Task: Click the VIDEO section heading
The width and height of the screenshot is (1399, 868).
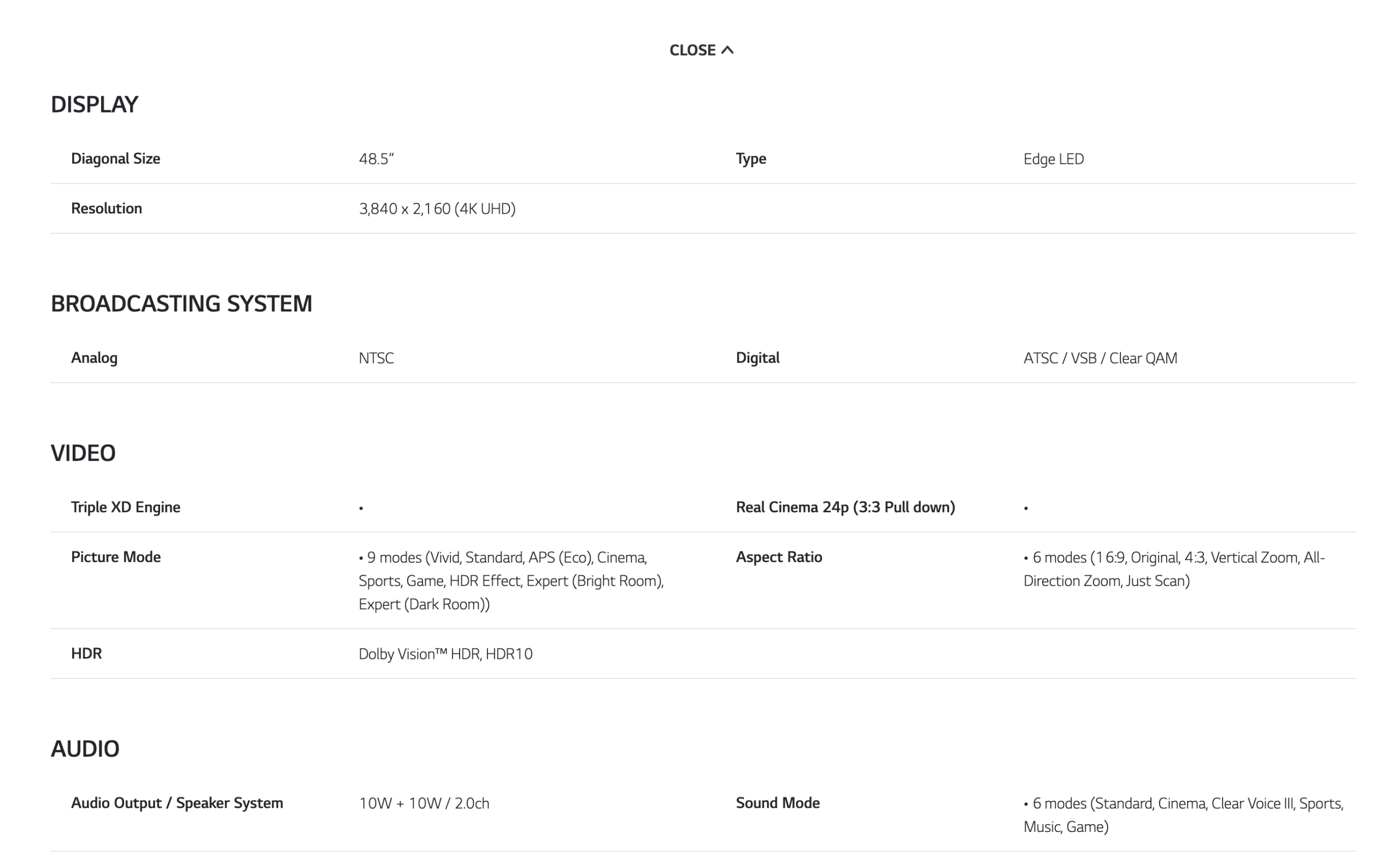Action: 83,453
